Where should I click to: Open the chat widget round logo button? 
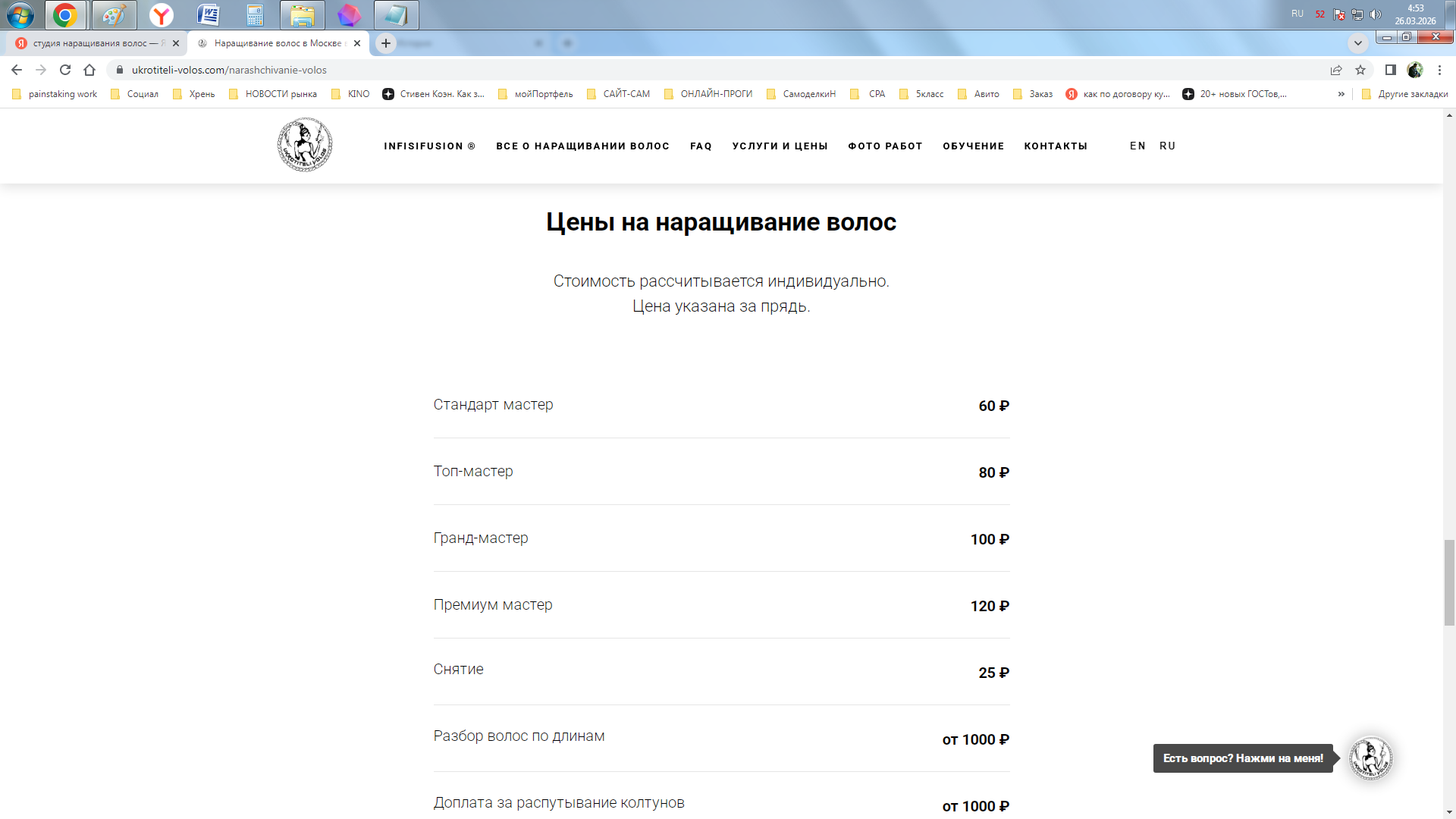coord(1370,758)
